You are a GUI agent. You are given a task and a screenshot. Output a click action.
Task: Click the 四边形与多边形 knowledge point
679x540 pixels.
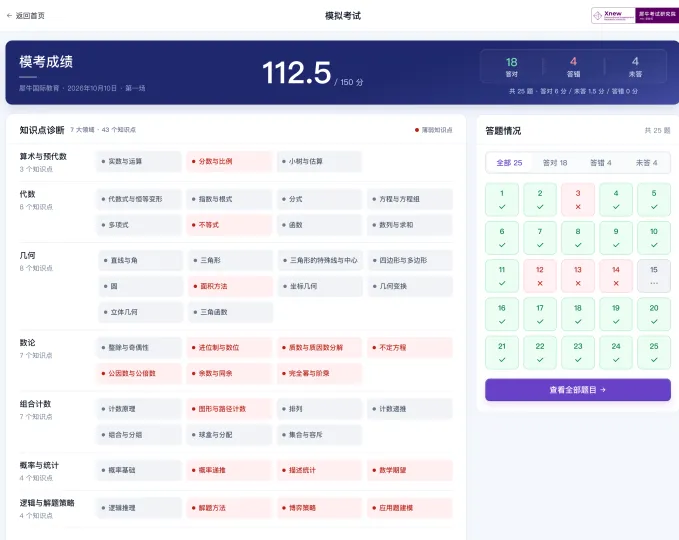(x=410, y=260)
